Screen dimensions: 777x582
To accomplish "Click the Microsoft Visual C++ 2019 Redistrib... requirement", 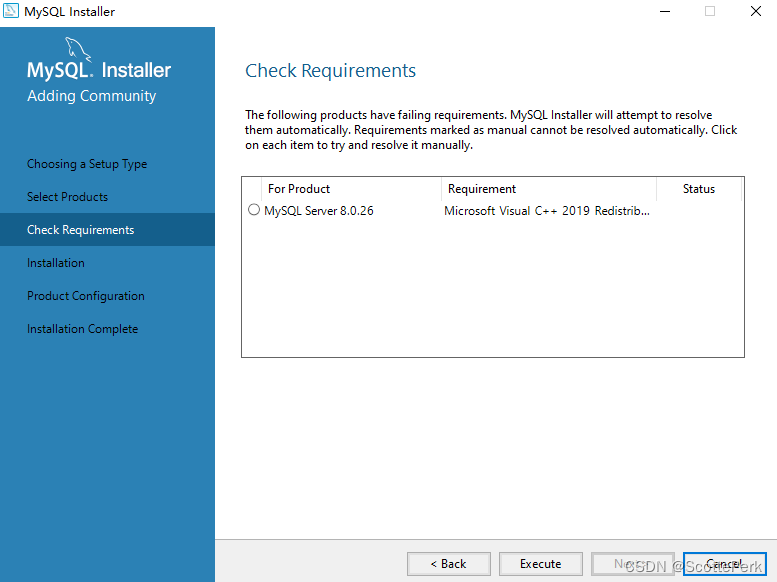I will [547, 211].
